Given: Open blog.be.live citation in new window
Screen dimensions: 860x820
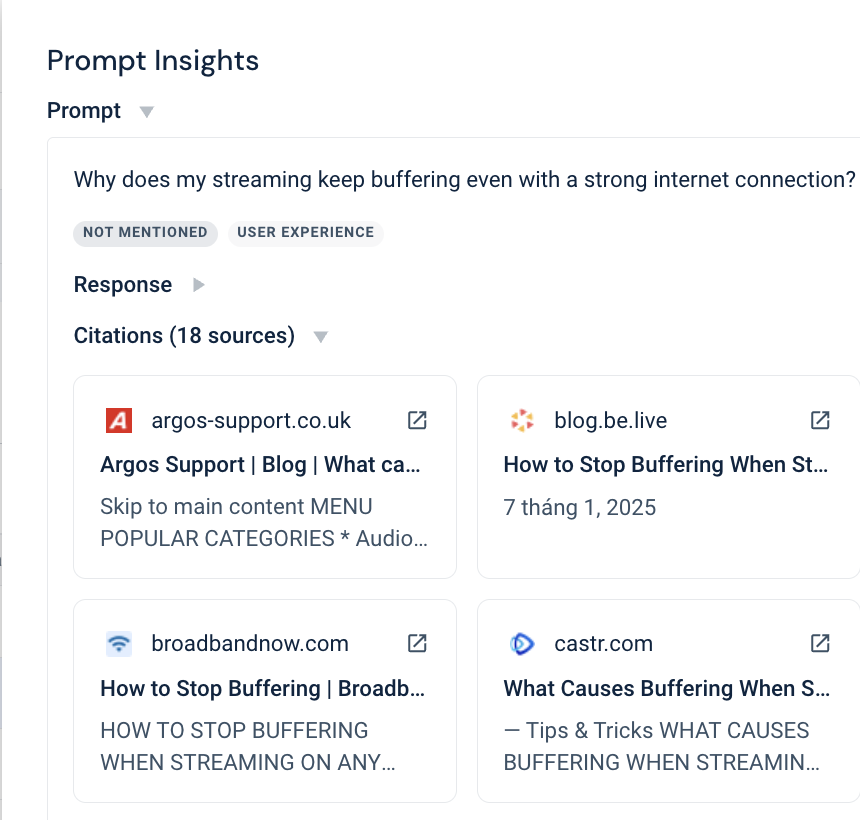Looking at the screenshot, I should pos(819,420).
